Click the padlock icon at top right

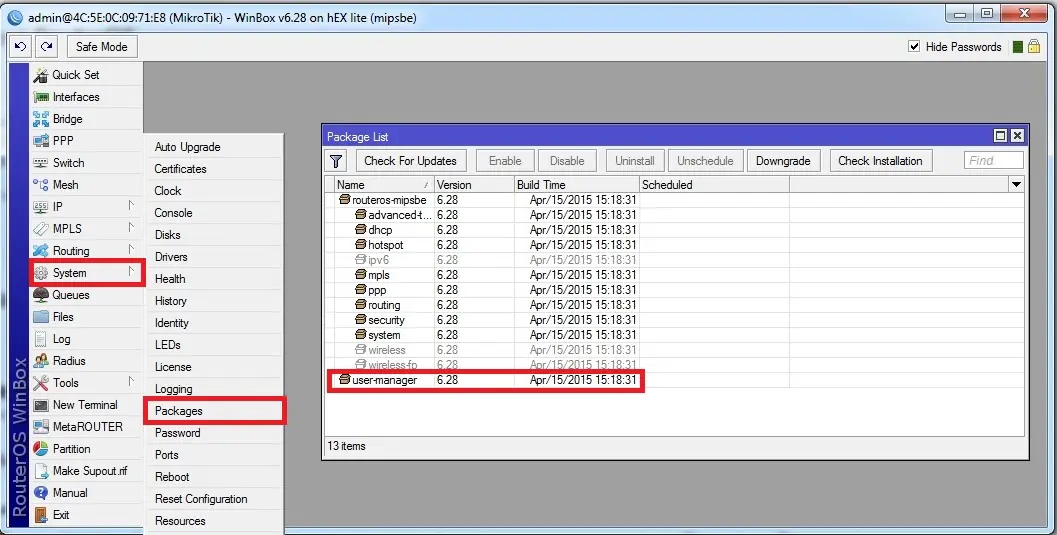click(x=1034, y=46)
